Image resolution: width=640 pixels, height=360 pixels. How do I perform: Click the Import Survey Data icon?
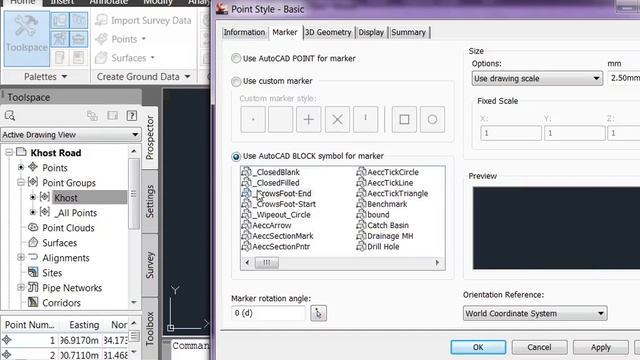(101, 20)
